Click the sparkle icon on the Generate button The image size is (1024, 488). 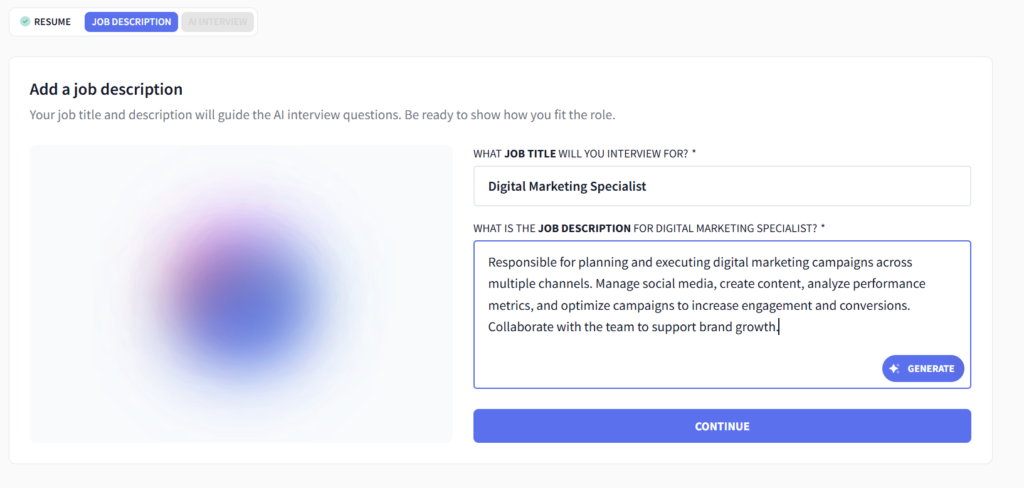tap(895, 369)
